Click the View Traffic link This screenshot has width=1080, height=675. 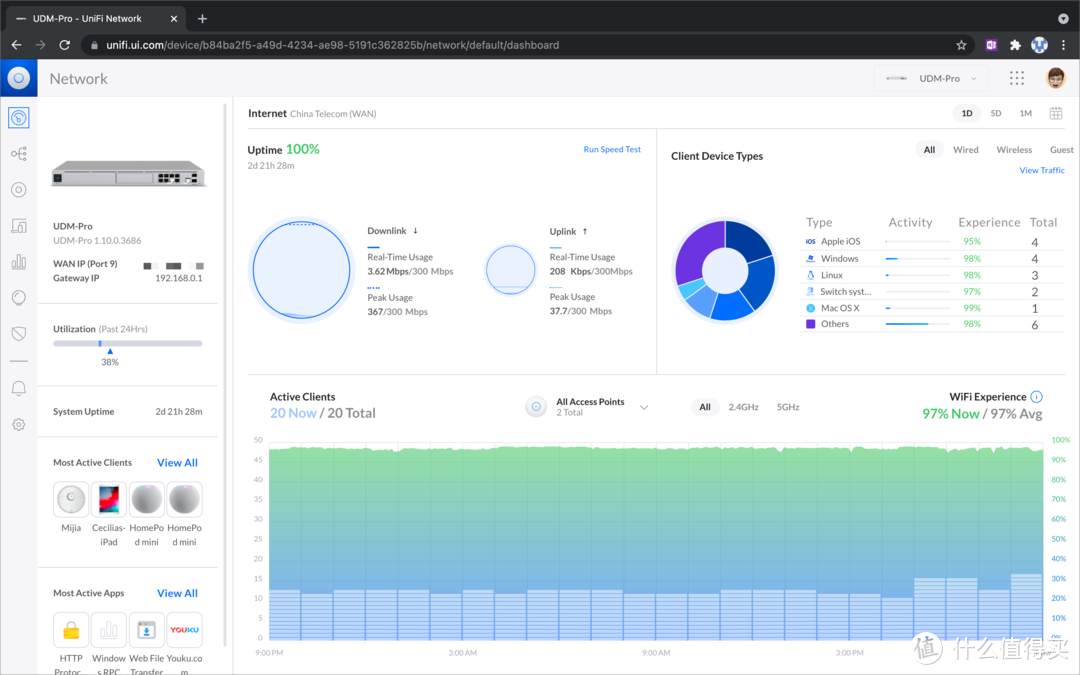[x=1041, y=170]
